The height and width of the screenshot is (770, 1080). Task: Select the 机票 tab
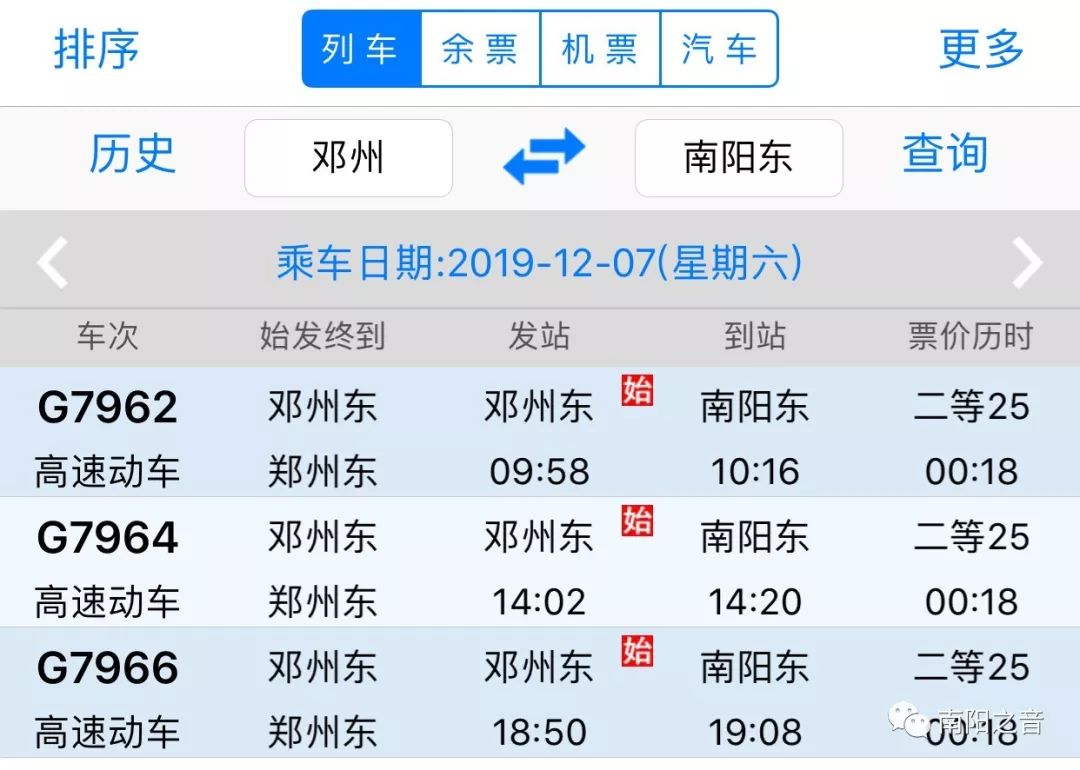[600, 49]
